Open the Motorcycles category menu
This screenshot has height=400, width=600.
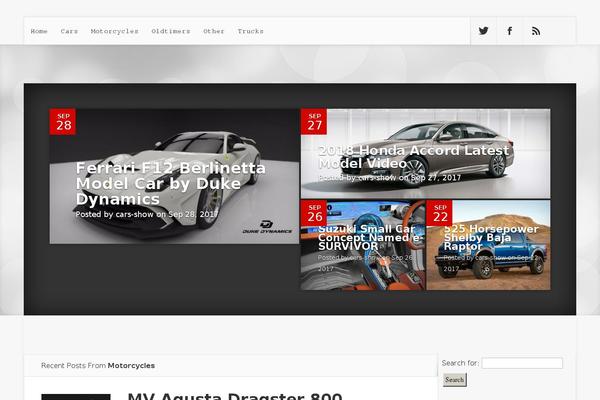(x=114, y=31)
